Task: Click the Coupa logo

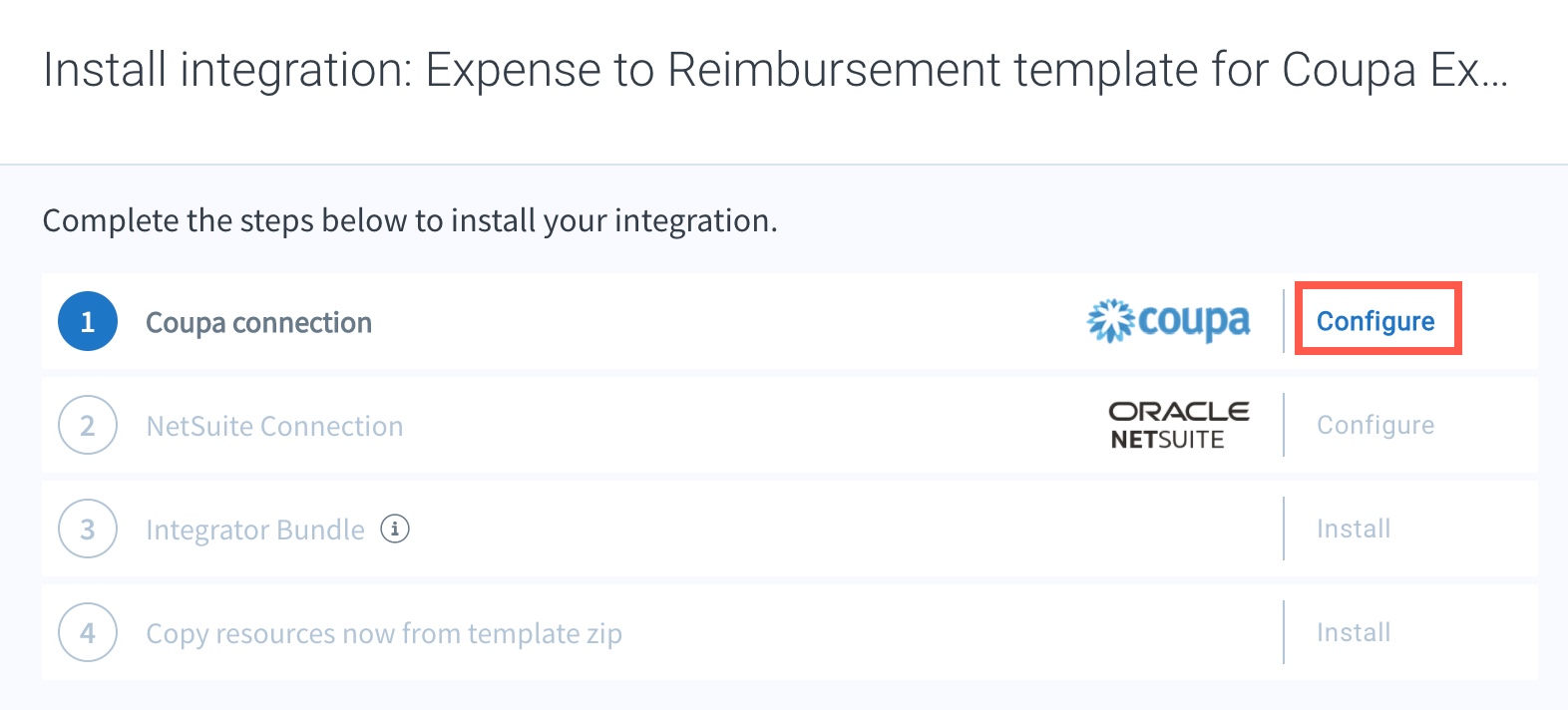Action: (x=1168, y=321)
